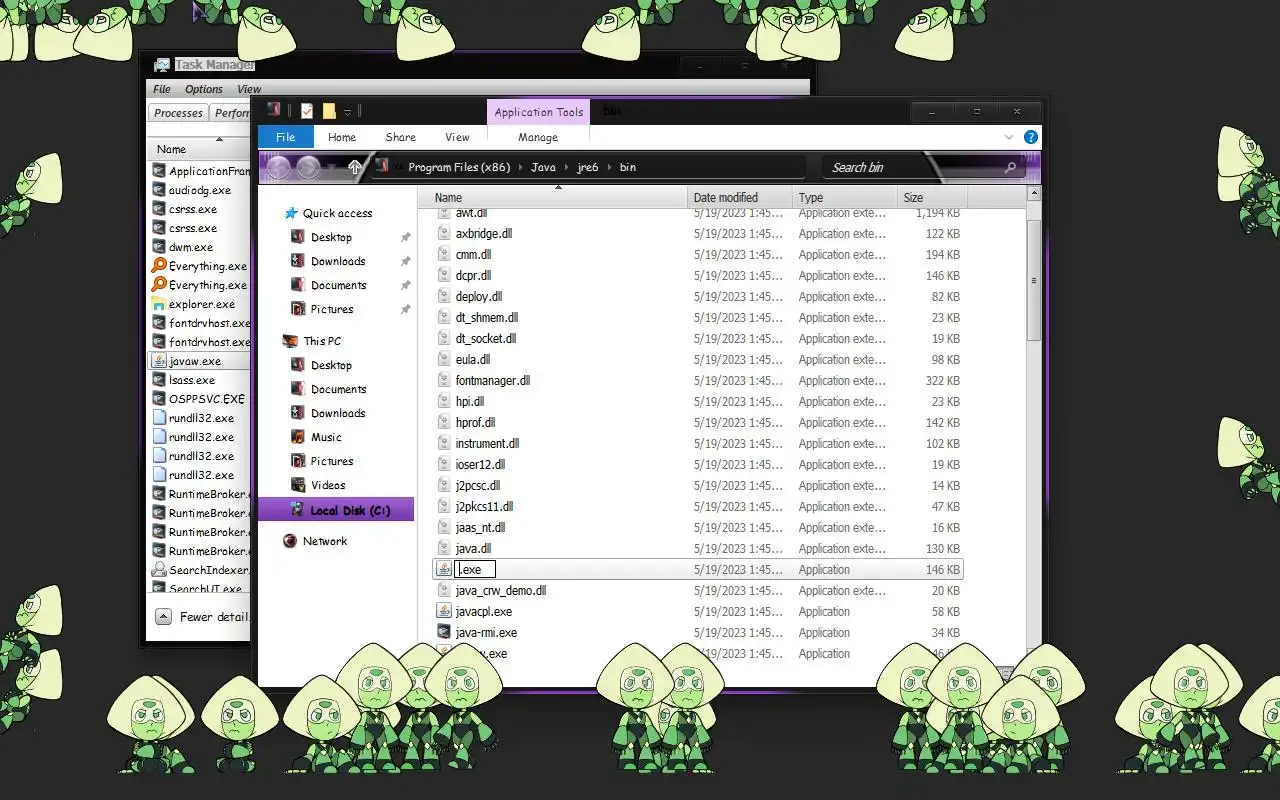Click the Pictures icon under Quick access
The image size is (1280, 800).
coord(297,309)
